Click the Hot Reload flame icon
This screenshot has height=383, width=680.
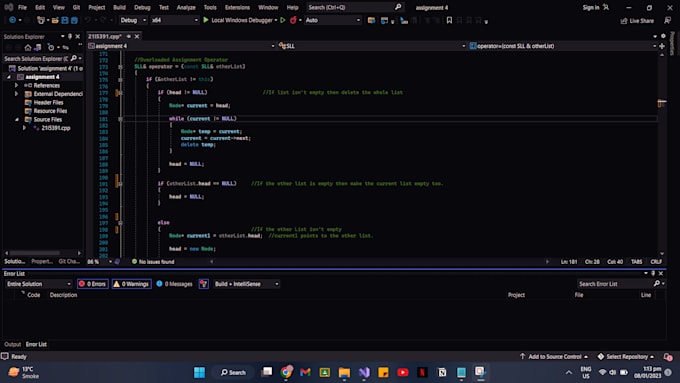(x=293, y=20)
